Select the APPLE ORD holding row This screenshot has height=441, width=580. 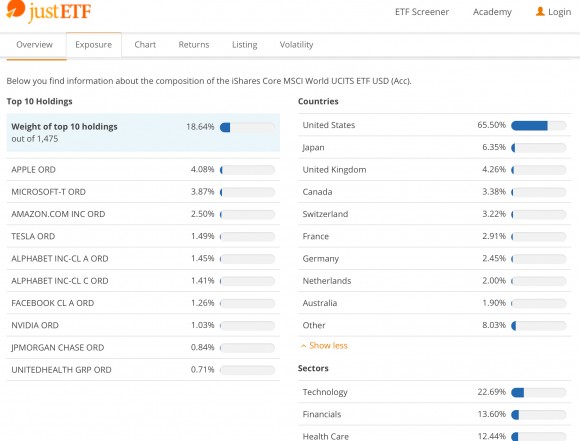tap(143, 170)
